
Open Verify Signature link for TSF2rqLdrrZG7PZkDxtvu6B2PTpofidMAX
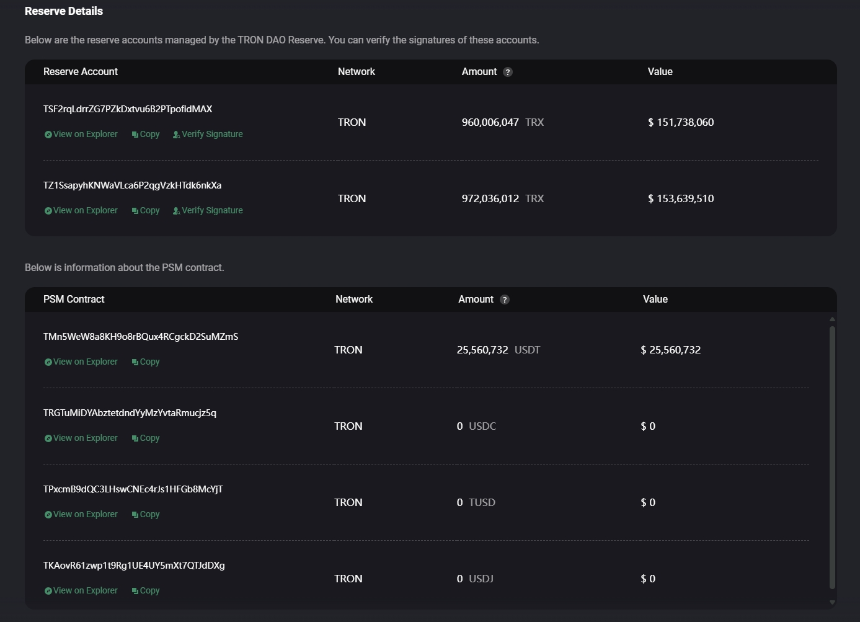click(x=212, y=134)
